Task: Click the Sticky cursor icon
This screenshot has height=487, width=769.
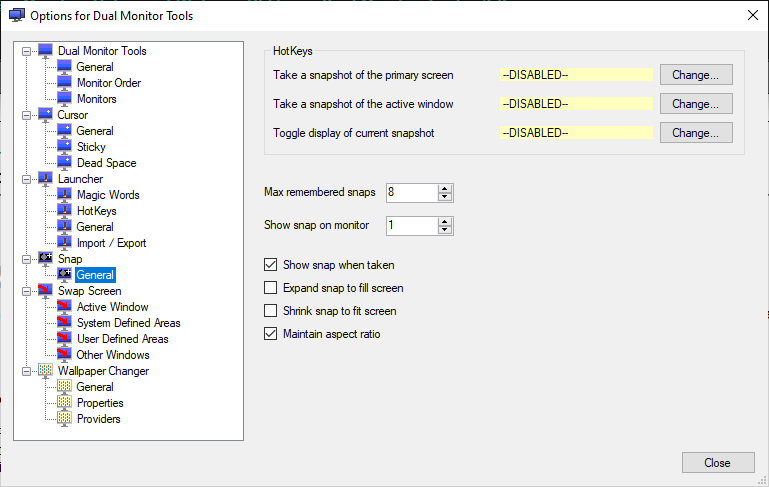Action: pos(64,146)
